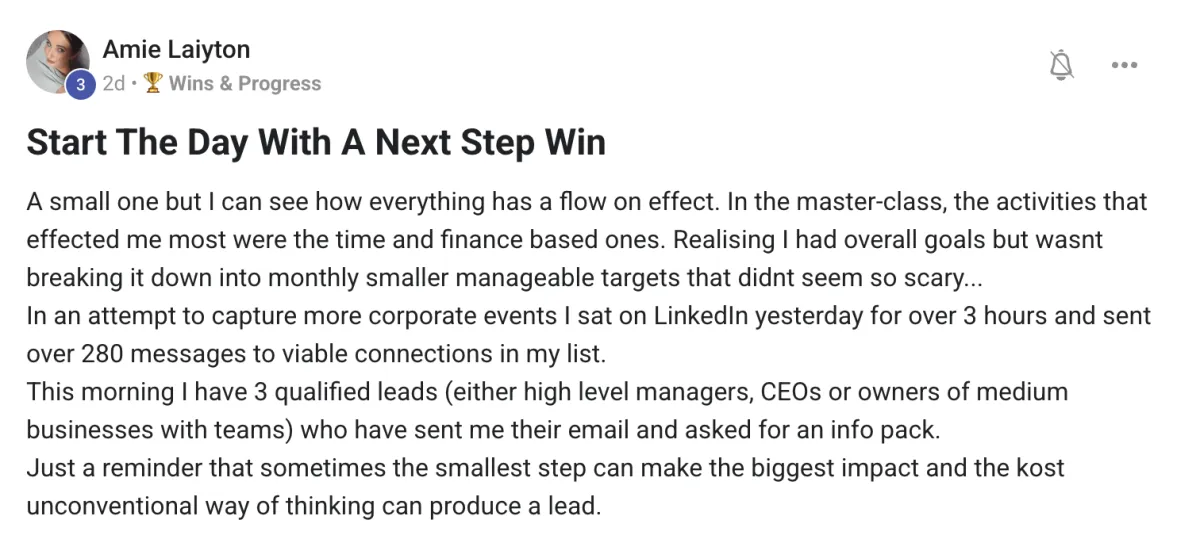Open the Amie Laiyton name link
Image resolution: width=1200 pixels, height=558 pixels.
(176, 49)
